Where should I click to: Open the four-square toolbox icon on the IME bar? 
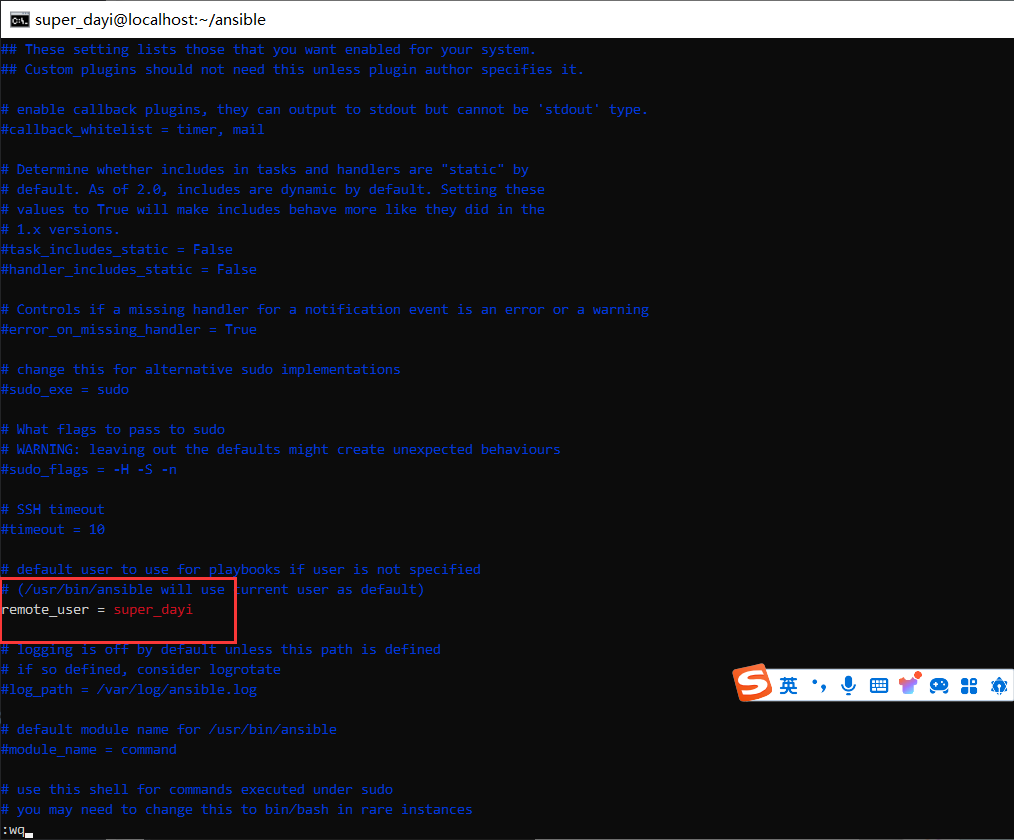[969, 685]
